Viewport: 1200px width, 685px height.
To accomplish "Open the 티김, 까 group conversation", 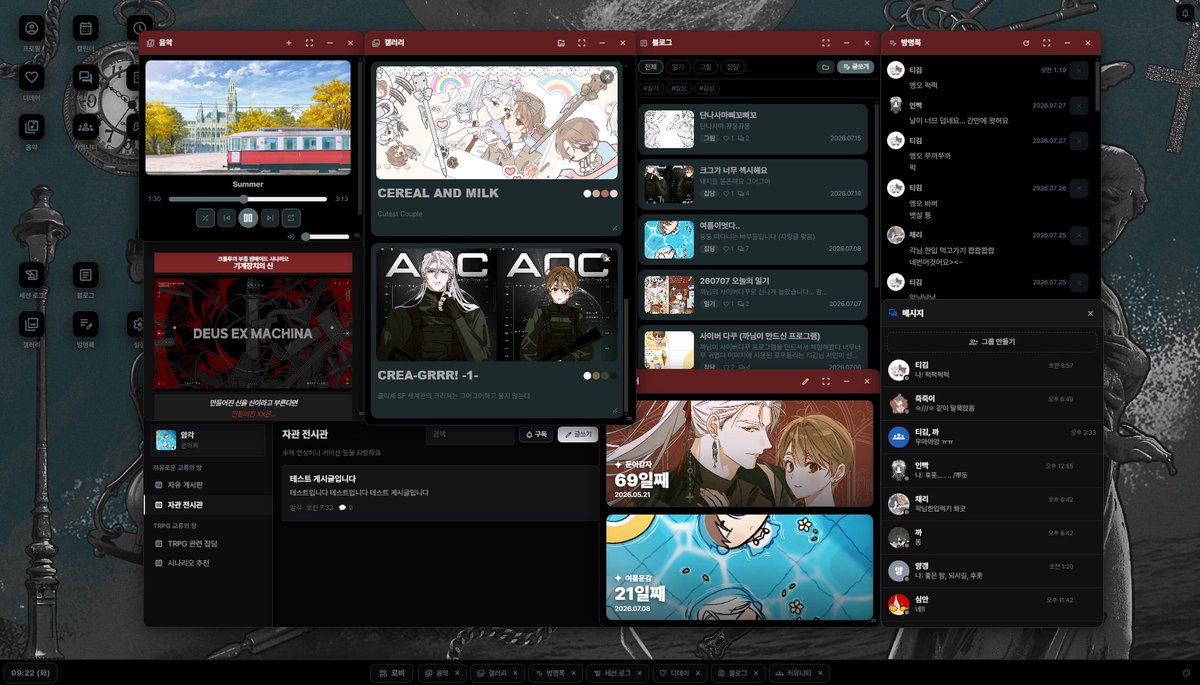I will click(992, 437).
